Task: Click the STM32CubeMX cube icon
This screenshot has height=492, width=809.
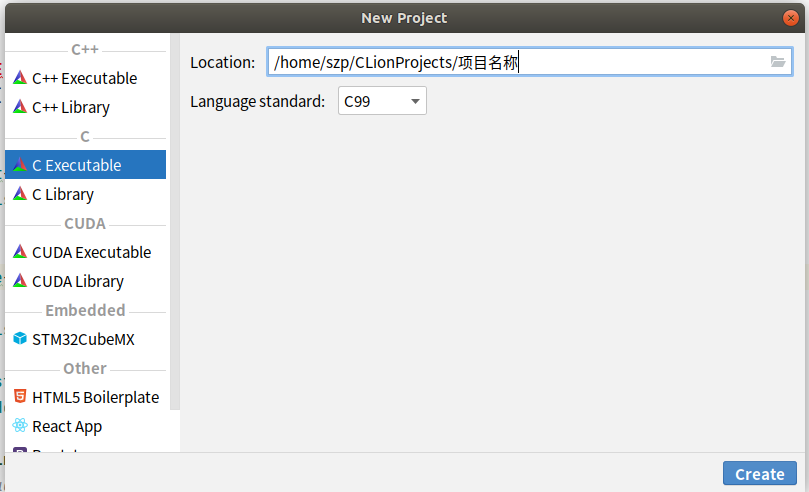Action: [x=20, y=338]
